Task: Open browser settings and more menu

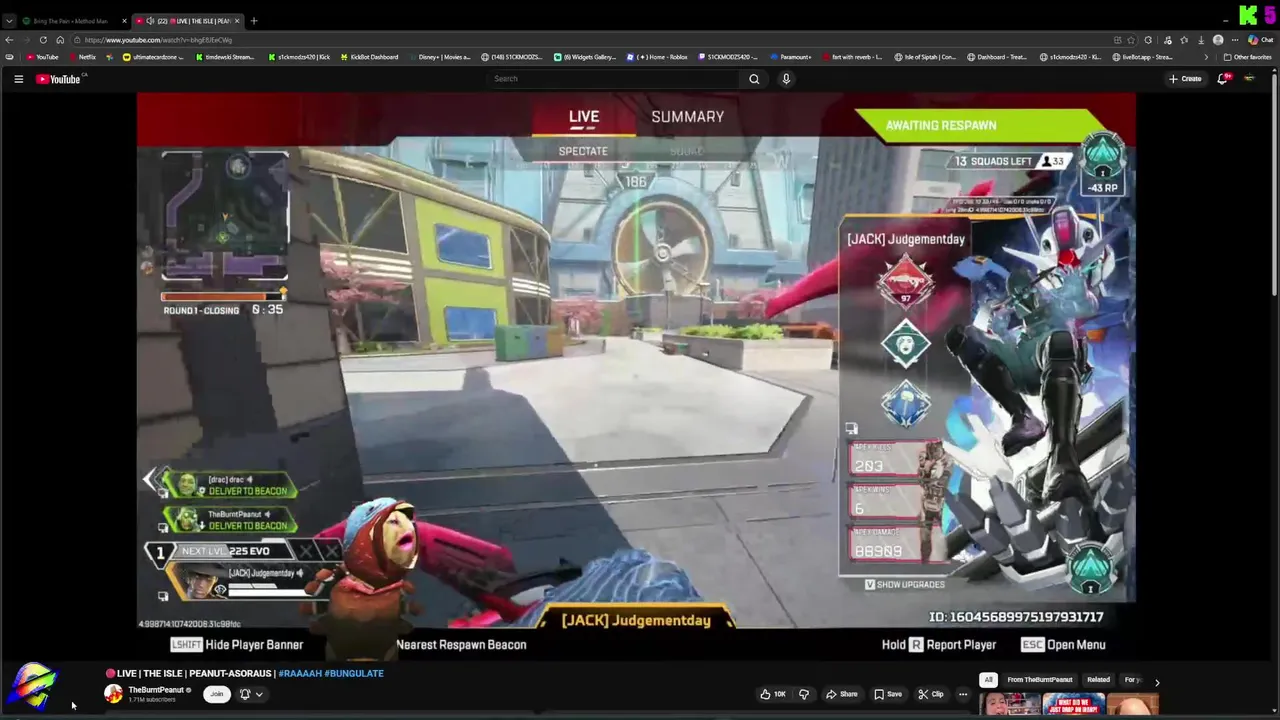Action: point(1235,40)
